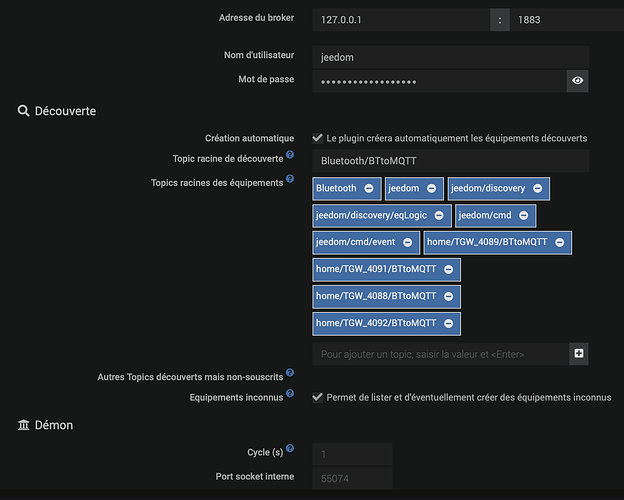Remove the Bluetooth topic tag

pos(369,188)
